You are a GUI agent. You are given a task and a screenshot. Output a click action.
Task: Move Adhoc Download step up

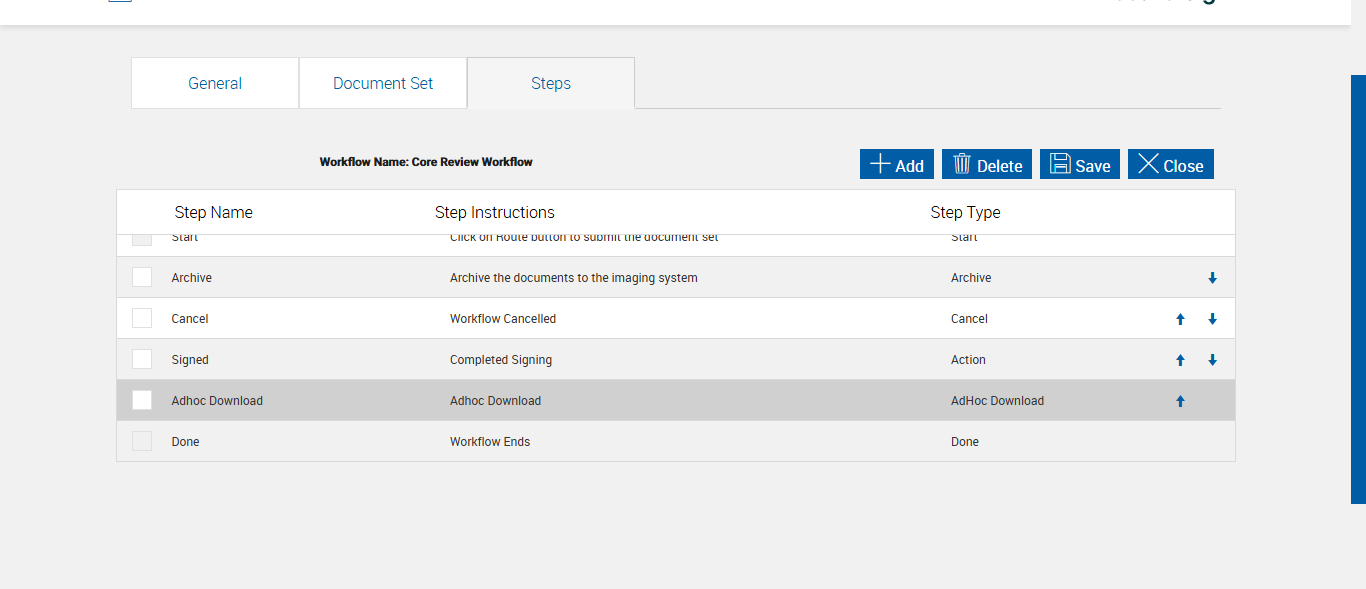(x=1180, y=401)
